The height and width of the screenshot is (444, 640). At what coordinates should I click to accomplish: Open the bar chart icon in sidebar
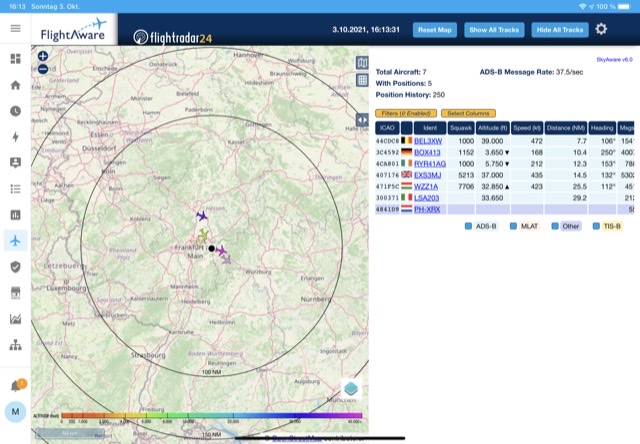coord(16,215)
